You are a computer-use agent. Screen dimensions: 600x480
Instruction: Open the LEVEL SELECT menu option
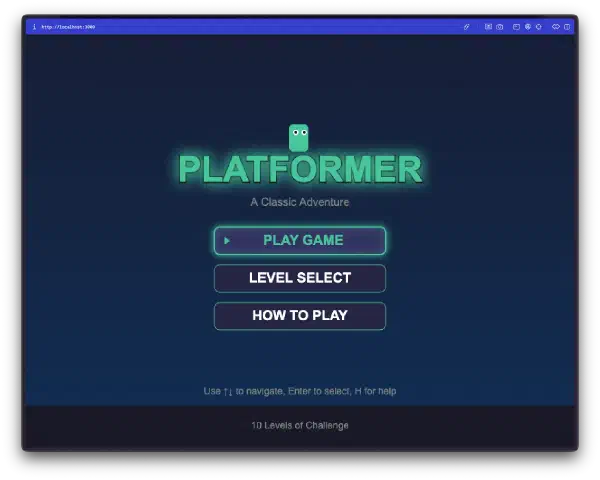coord(300,278)
